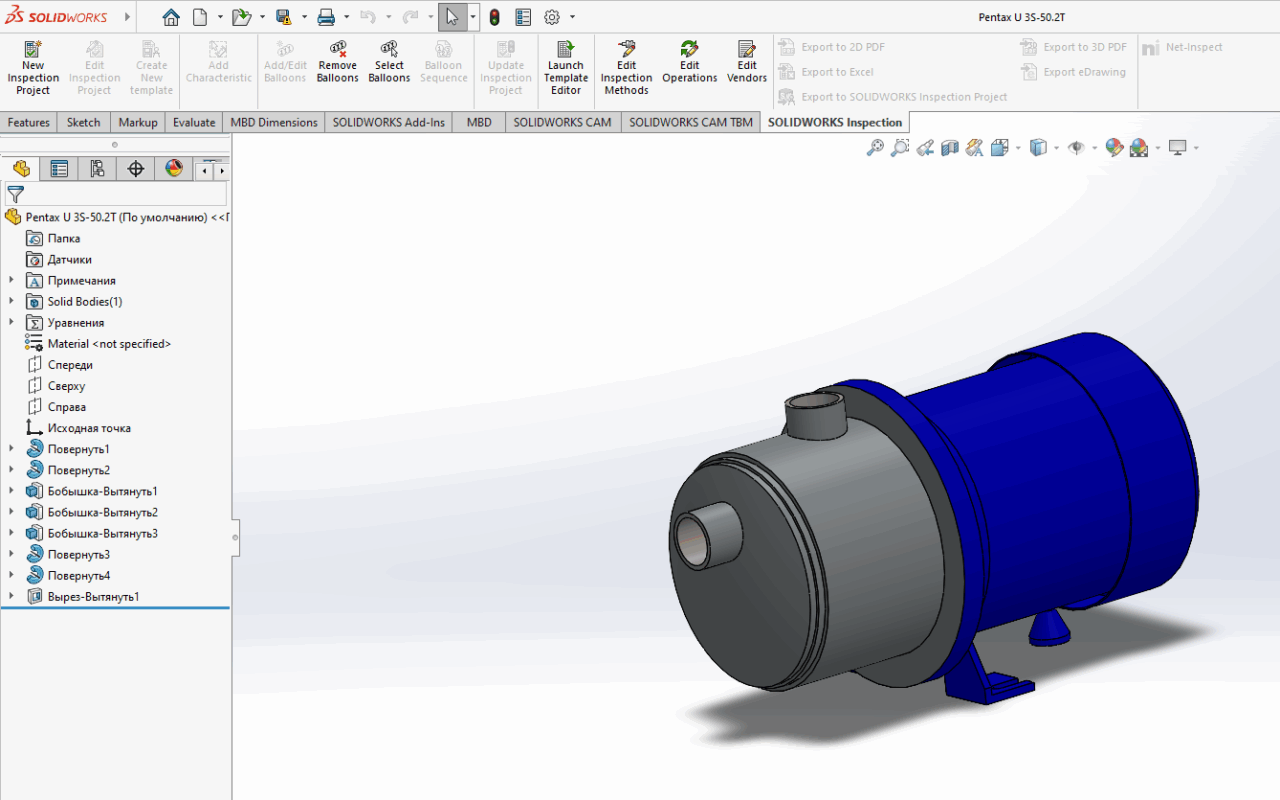Switch to the MBD Dimensions tab
This screenshot has width=1280, height=800.
point(274,122)
